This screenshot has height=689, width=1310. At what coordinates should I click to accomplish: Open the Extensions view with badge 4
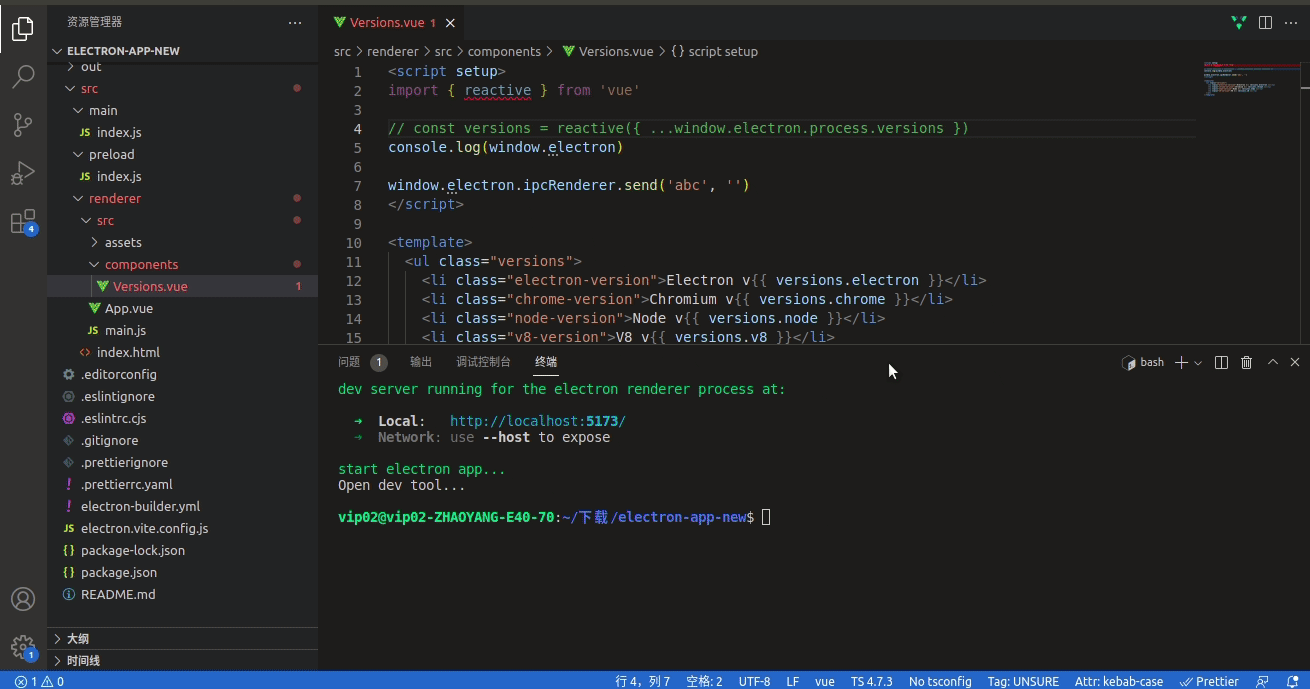[x=24, y=221]
